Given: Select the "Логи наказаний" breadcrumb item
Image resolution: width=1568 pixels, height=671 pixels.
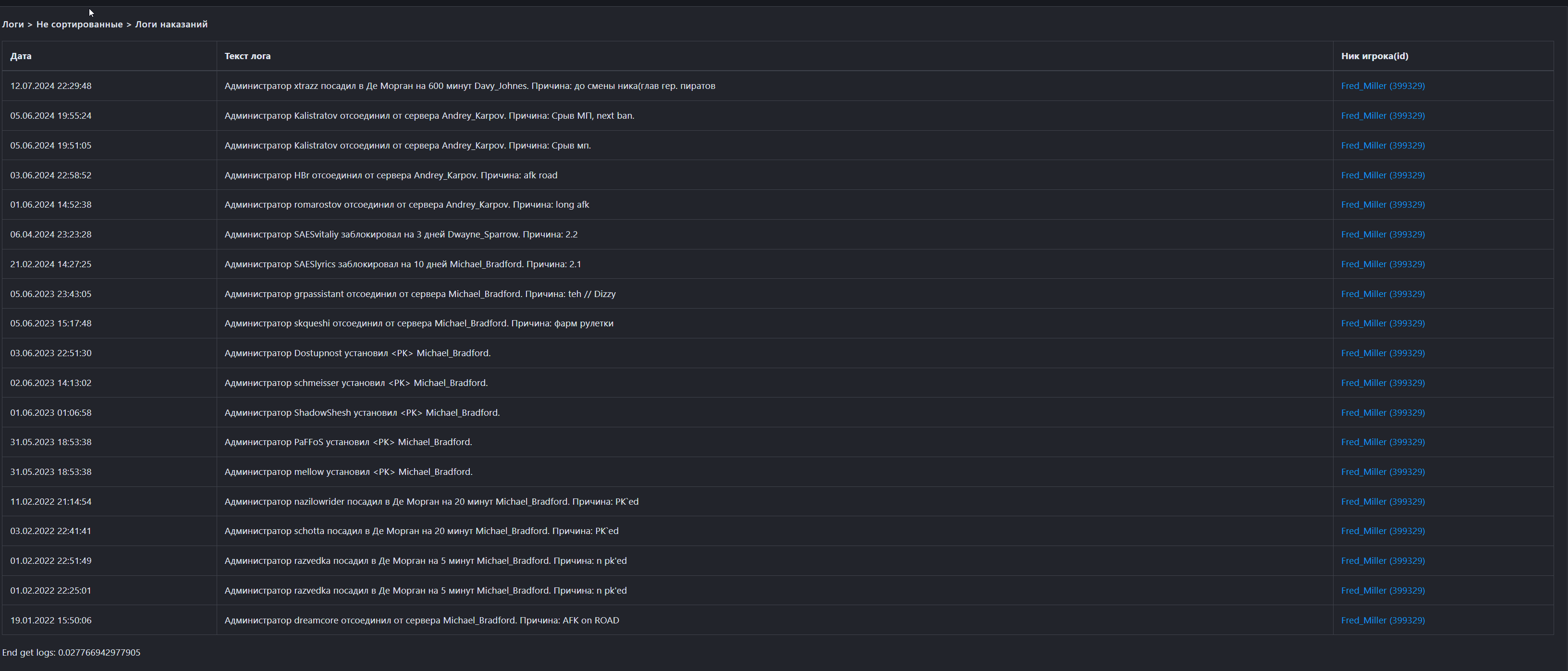Looking at the screenshot, I should point(171,25).
